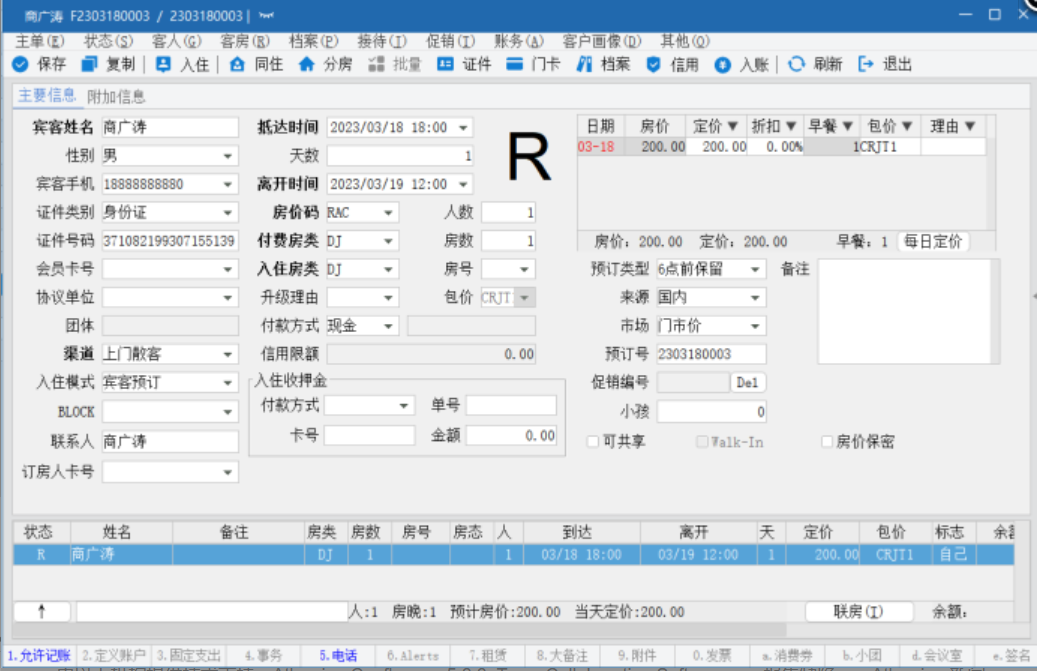Open the 客户画像(D) menu
The image size is (1037, 671).
(602, 41)
